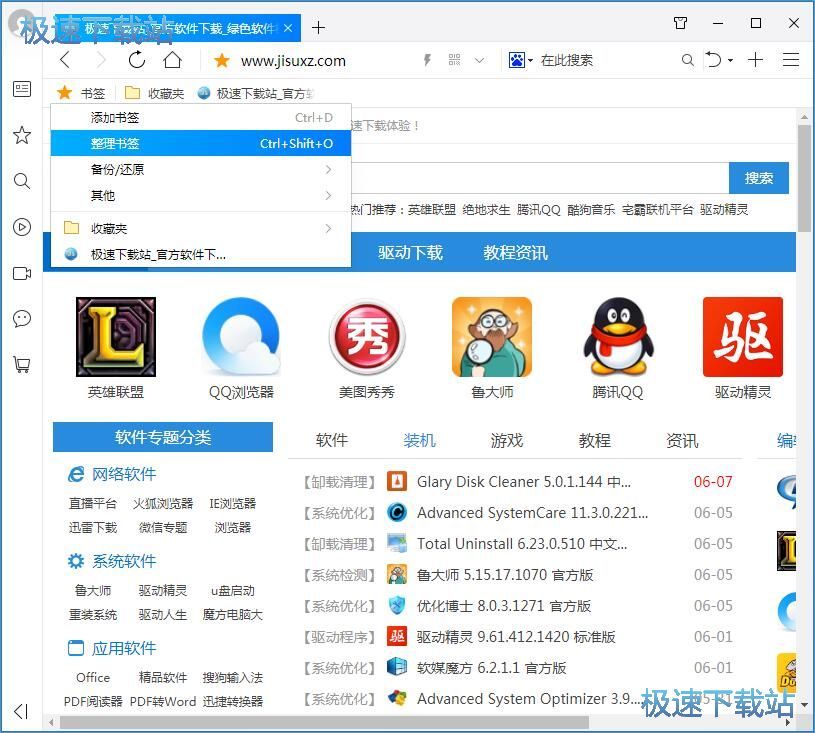Screen dimensions: 815x733
Task: Open 极速下载站_官方软件下 menu bookmark
Action: (201, 254)
